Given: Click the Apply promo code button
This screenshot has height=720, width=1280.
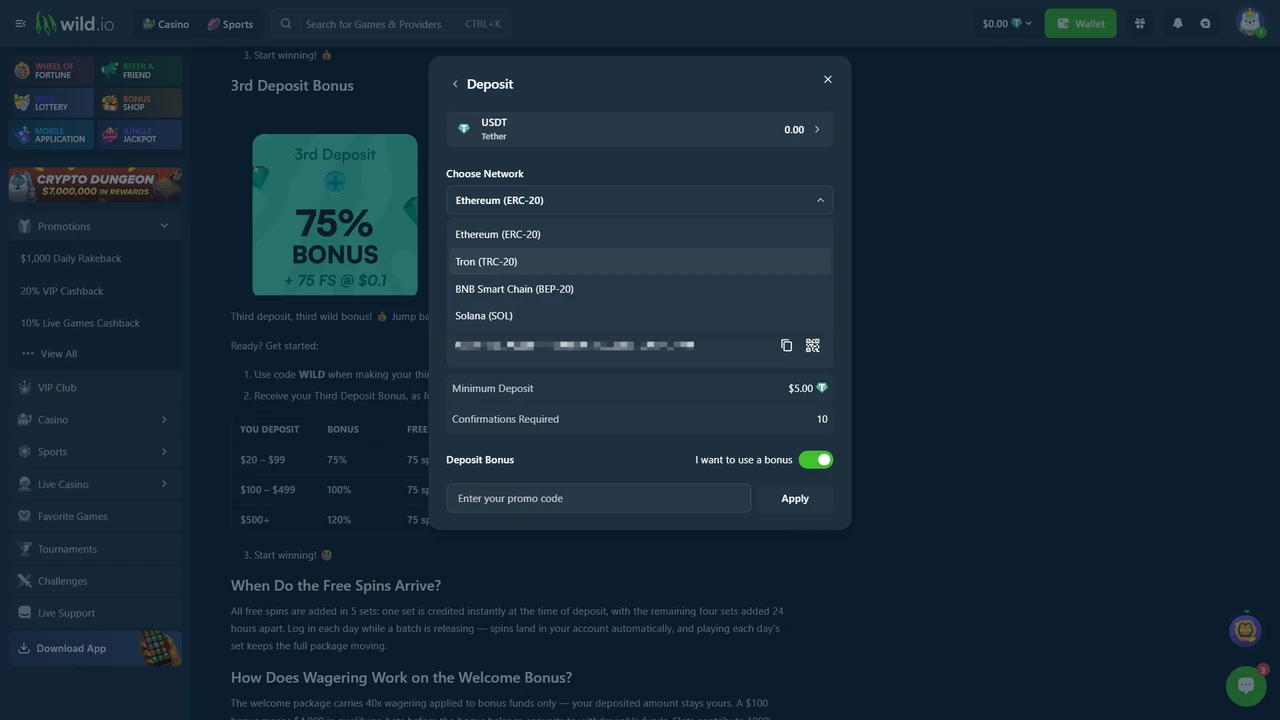Looking at the screenshot, I should coord(795,498).
